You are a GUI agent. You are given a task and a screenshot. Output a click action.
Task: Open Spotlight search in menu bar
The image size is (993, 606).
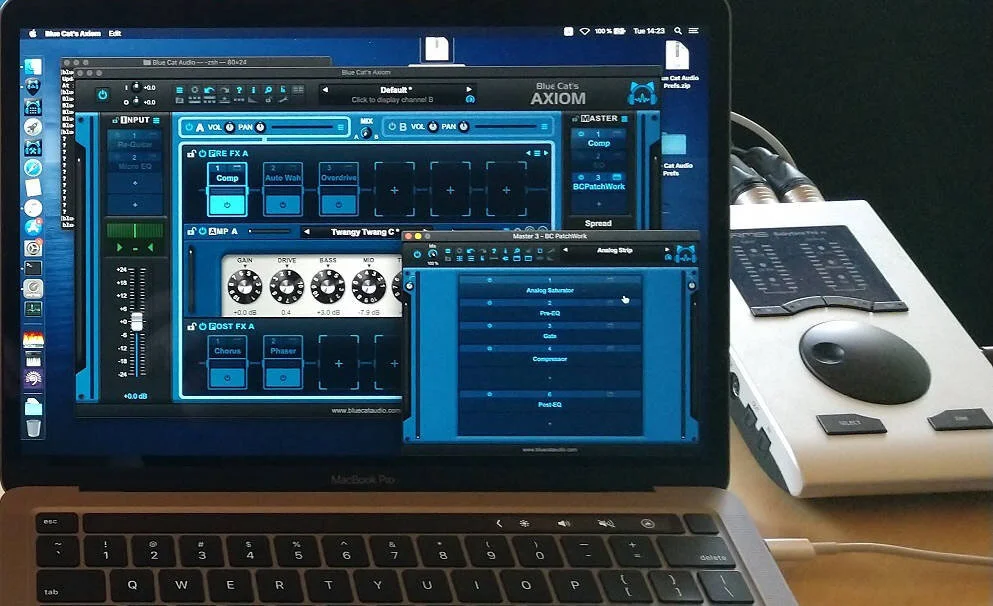click(678, 30)
